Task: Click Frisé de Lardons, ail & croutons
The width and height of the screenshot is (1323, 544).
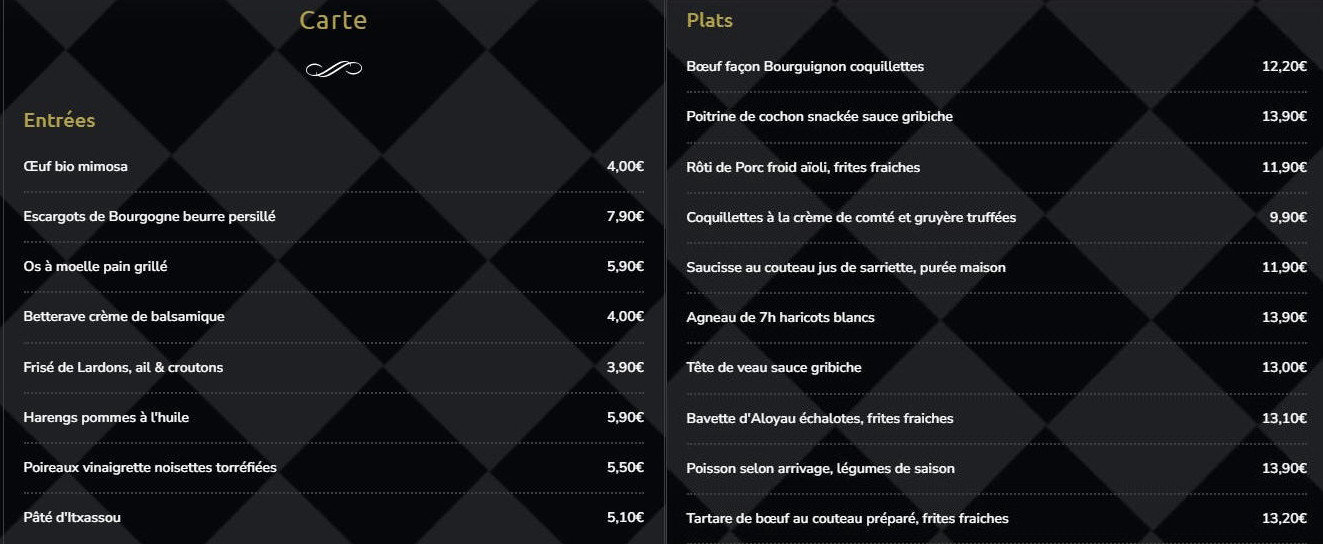Action: pos(123,367)
